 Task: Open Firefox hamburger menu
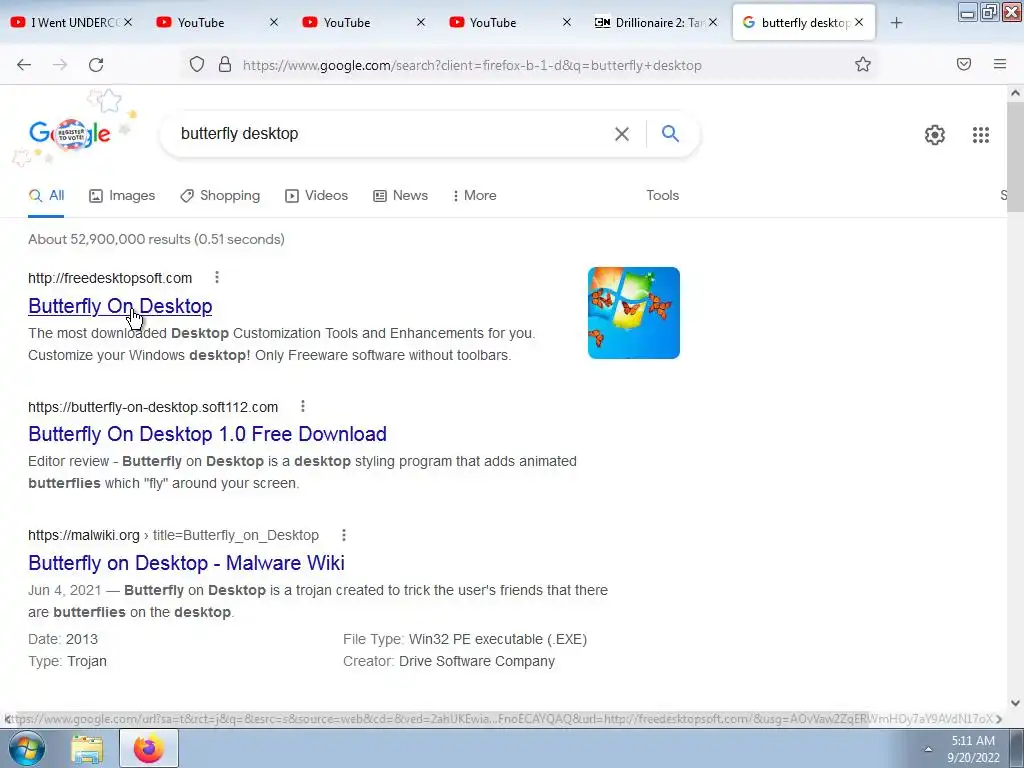coord(1000,64)
